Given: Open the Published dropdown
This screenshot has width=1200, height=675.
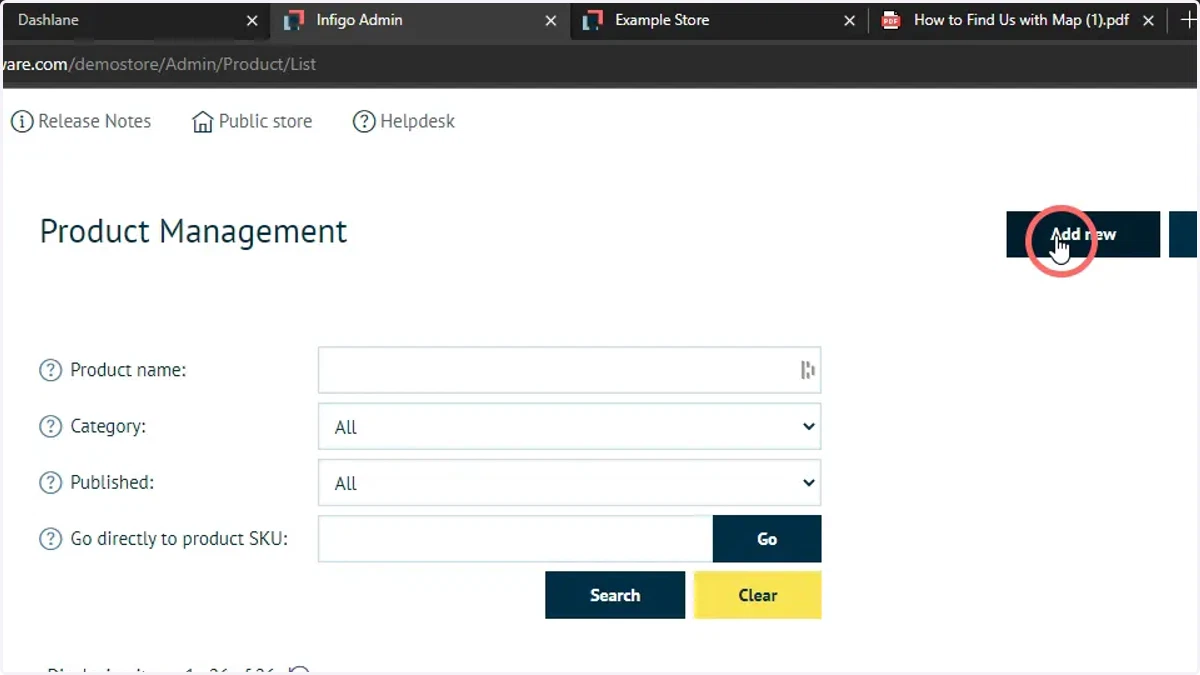Looking at the screenshot, I should [569, 482].
